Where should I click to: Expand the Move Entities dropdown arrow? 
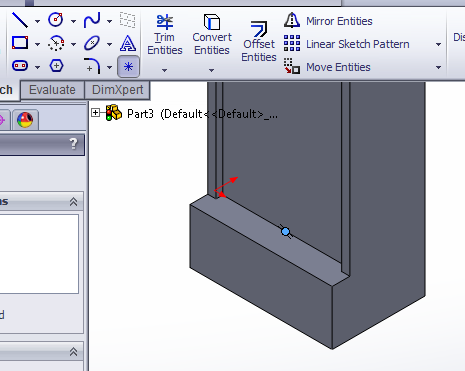tap(438, 67)
